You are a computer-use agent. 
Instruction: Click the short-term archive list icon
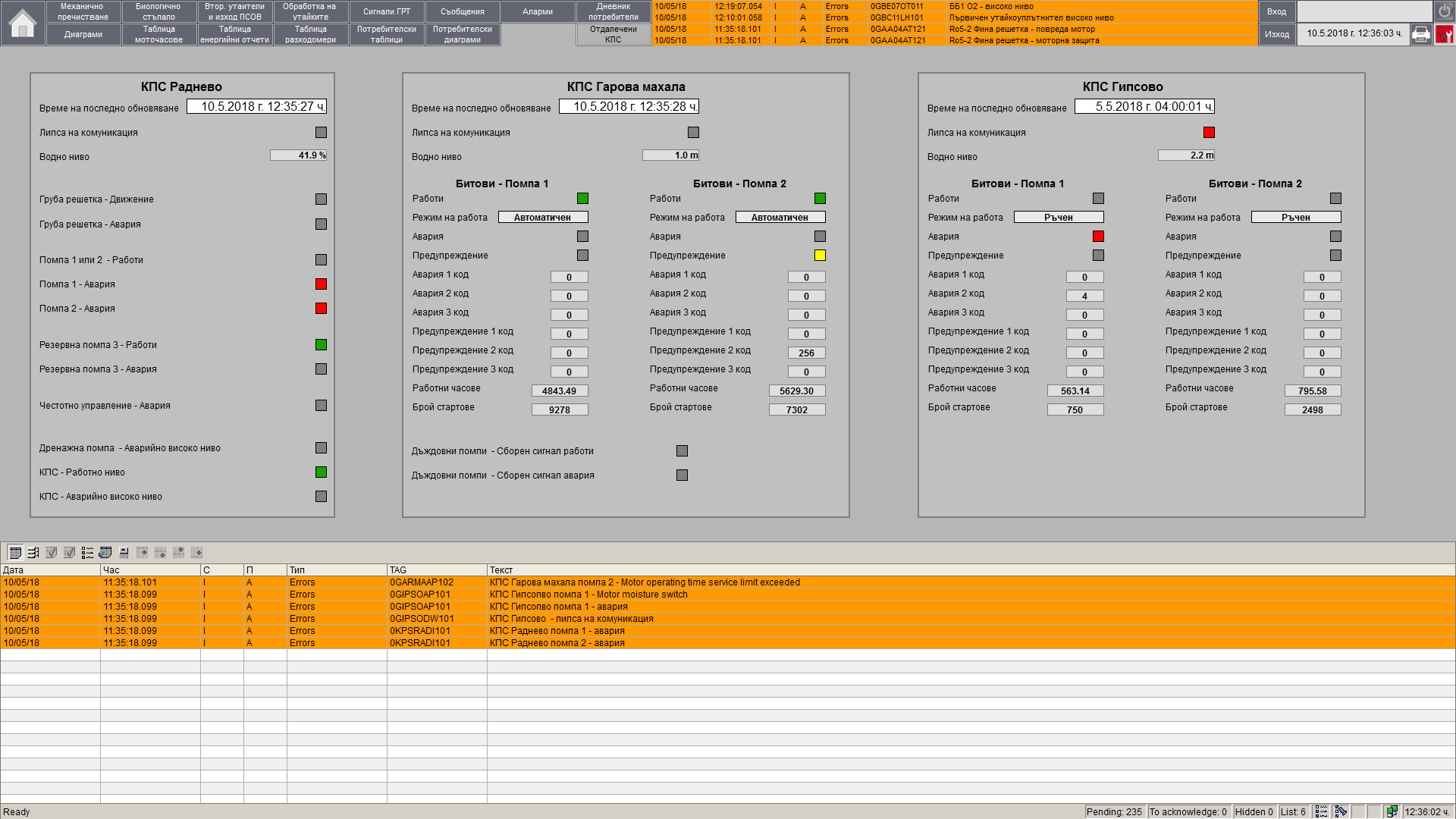(x=33, y=553)
